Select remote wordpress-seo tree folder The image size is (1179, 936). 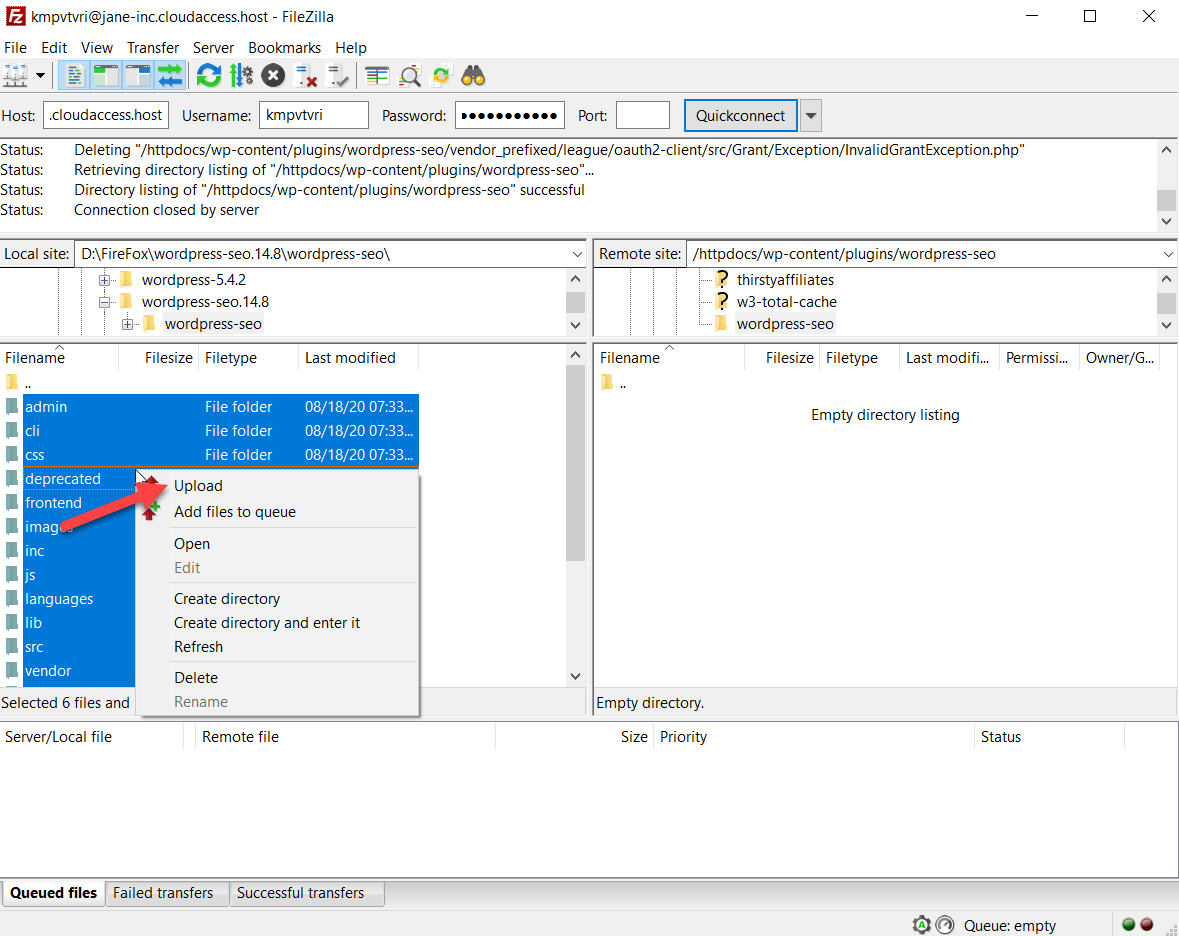[785, 324]
